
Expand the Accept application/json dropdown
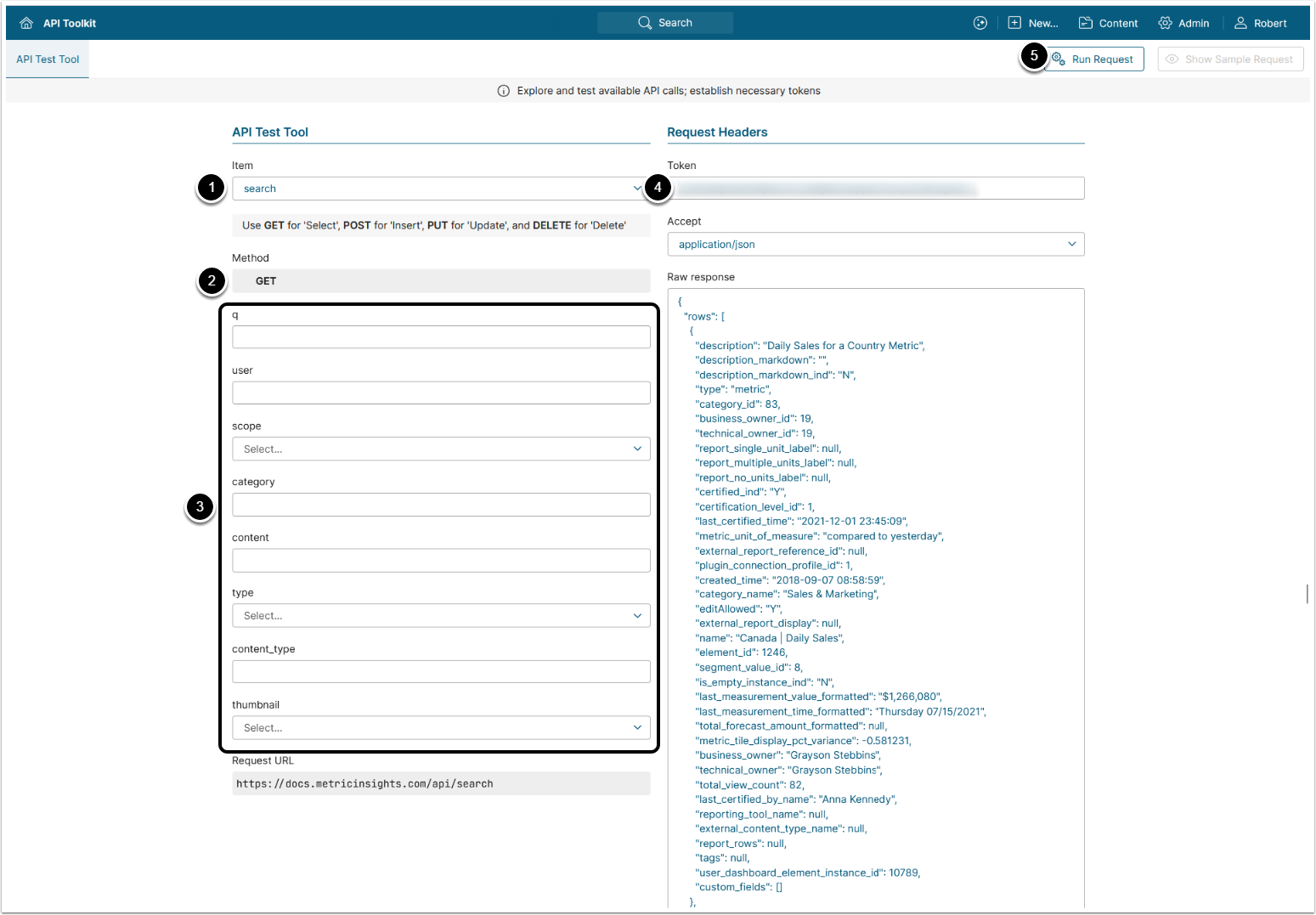[875, 245]
